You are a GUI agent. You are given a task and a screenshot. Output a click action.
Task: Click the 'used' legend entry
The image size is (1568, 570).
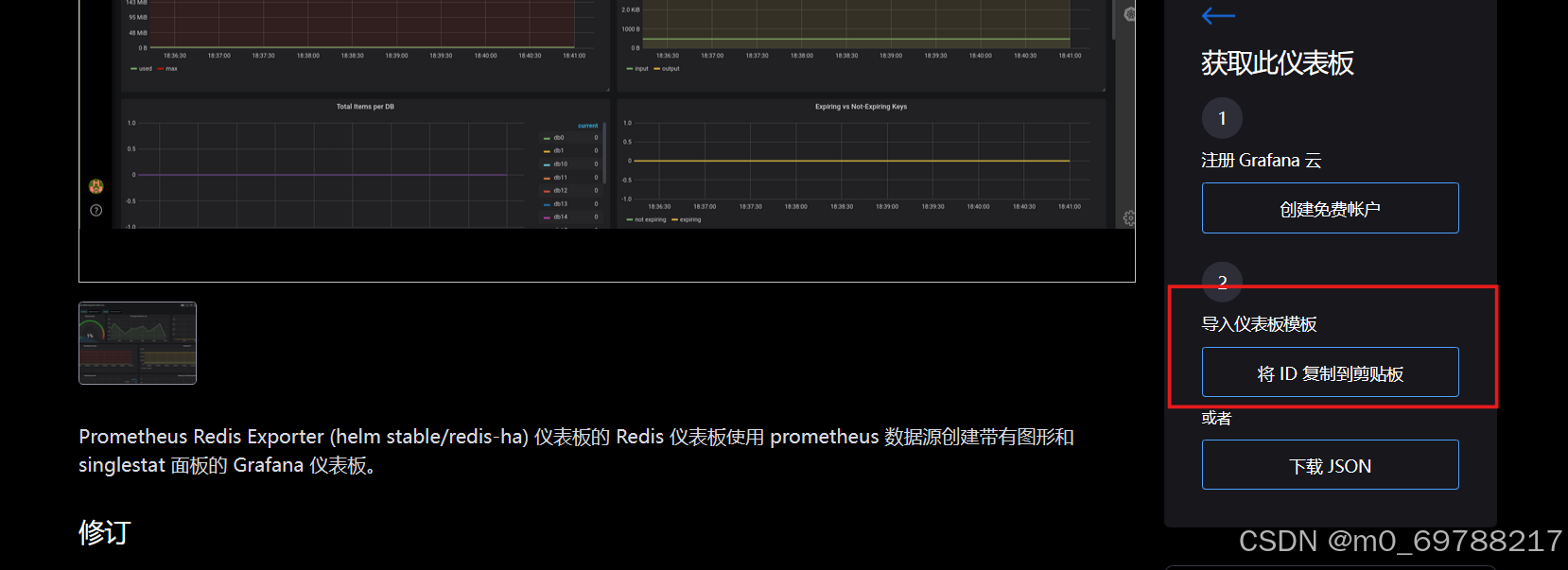tap(141, 69)
